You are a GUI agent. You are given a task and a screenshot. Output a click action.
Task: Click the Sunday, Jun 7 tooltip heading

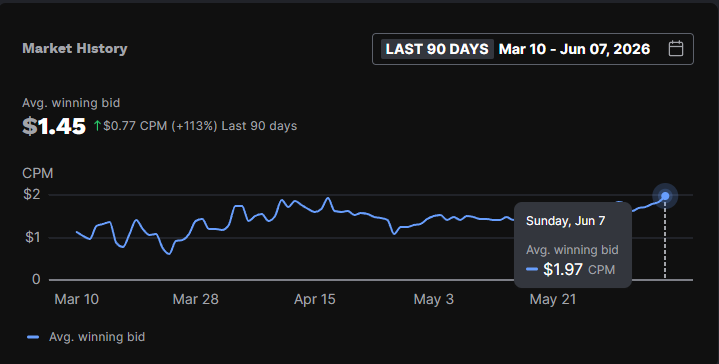pyautogui.click(x=565, y=221)
